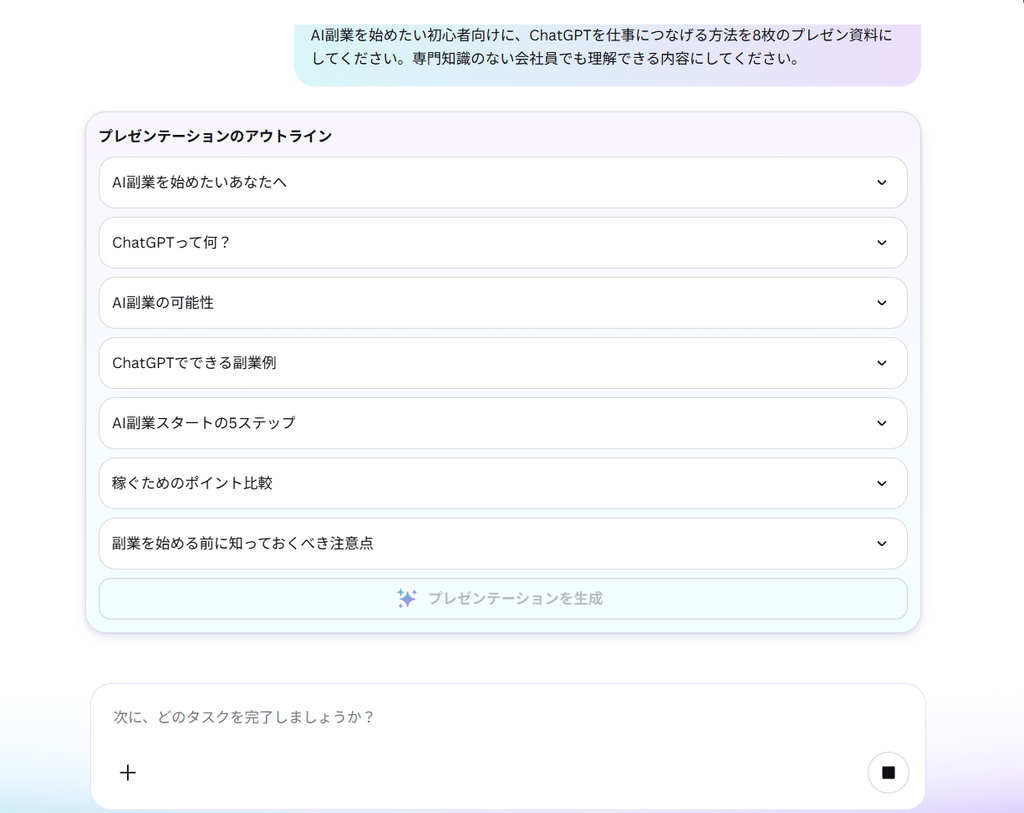This screenshot has width=1024, height=813.
Task: Stop generation with the square button
Action: point(888,773)
